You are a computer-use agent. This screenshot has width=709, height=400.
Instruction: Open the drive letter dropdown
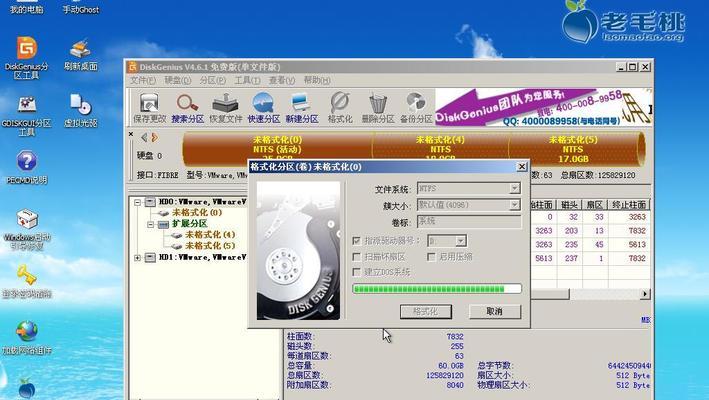(x=461, y=241)
